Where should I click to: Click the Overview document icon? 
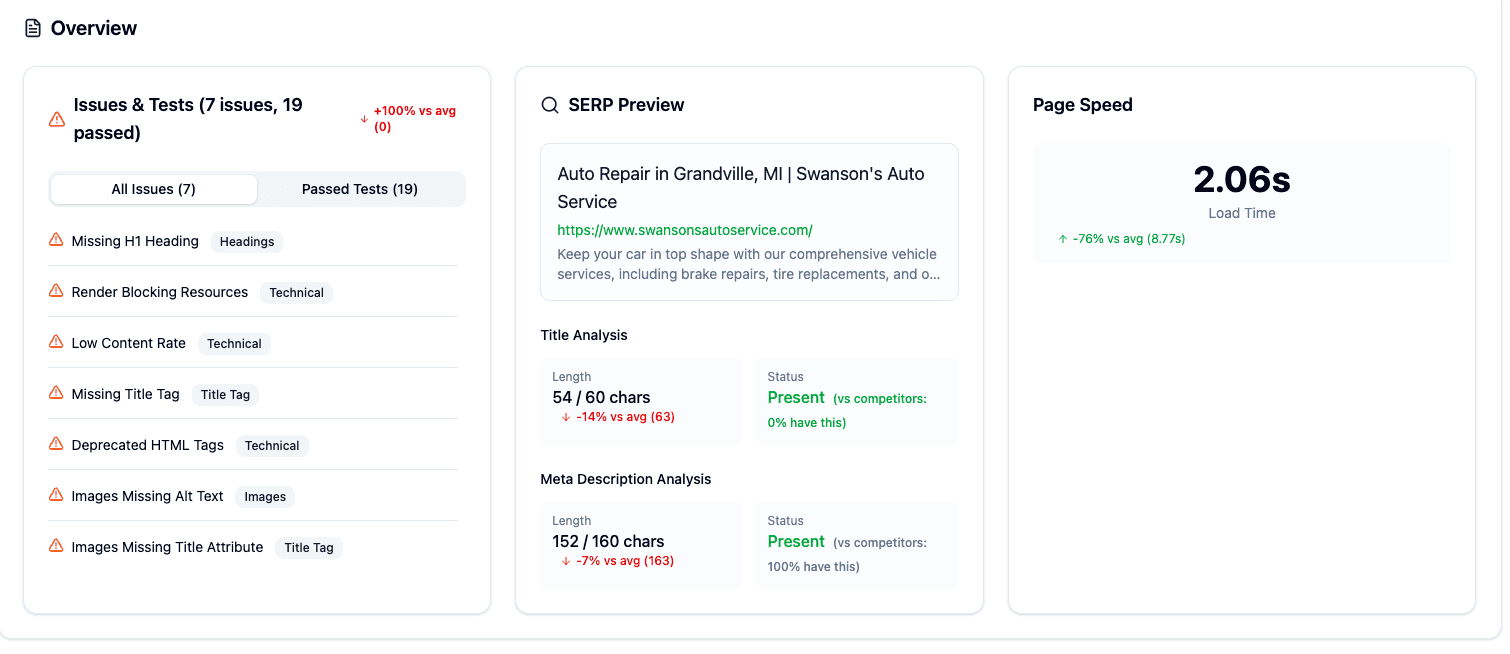[32, 27]
